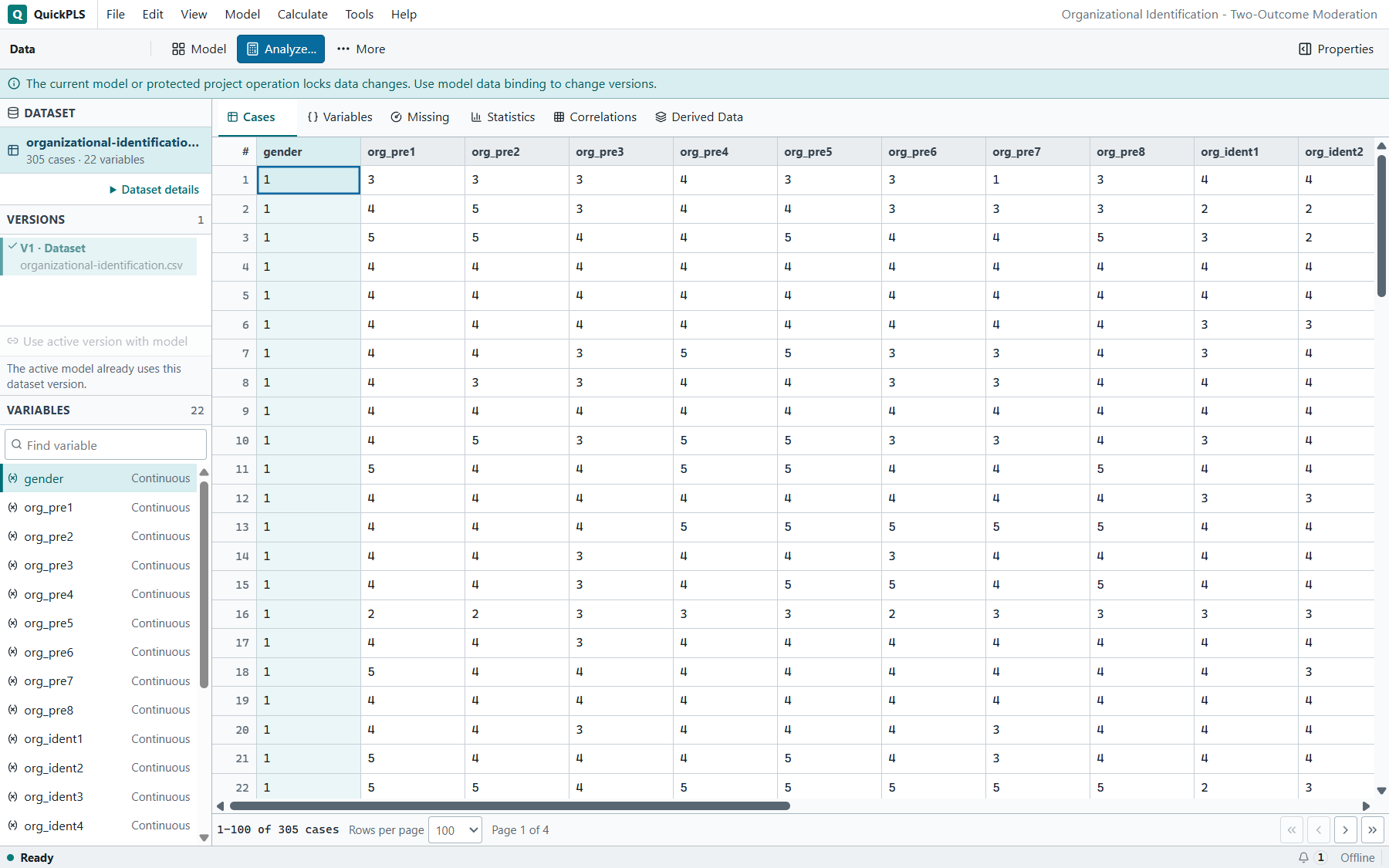Open the Help menu
Viewport: 1389px width, 868px height.
pos(404,14)
